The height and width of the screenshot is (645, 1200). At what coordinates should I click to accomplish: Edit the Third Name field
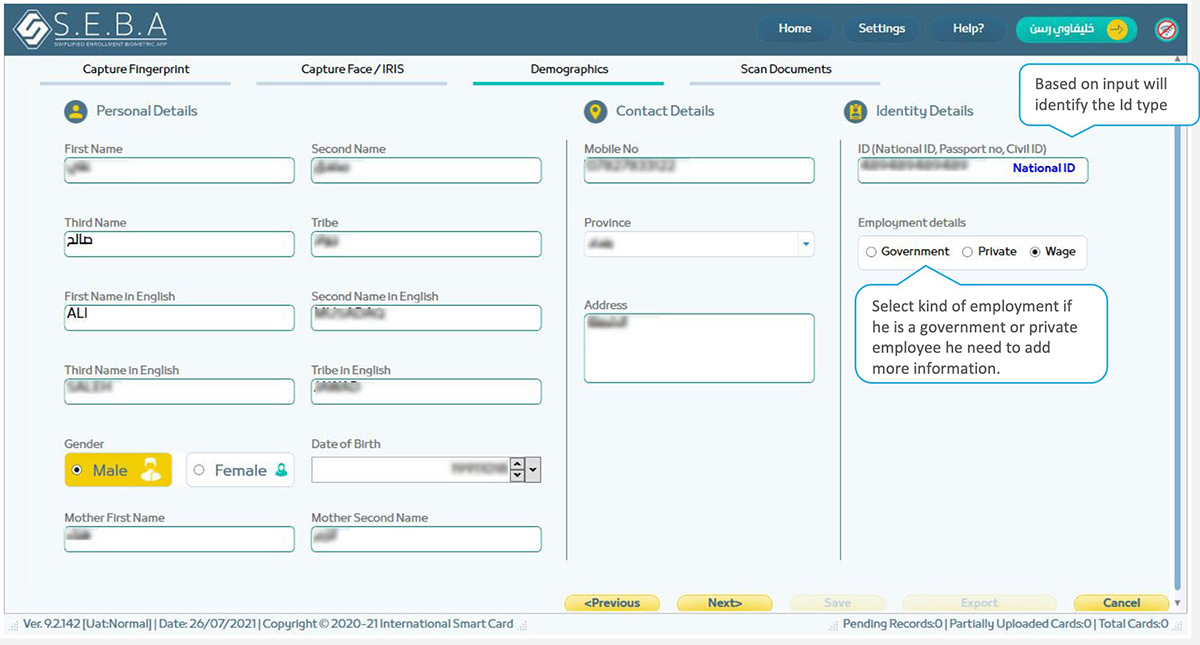click(180, 244)
